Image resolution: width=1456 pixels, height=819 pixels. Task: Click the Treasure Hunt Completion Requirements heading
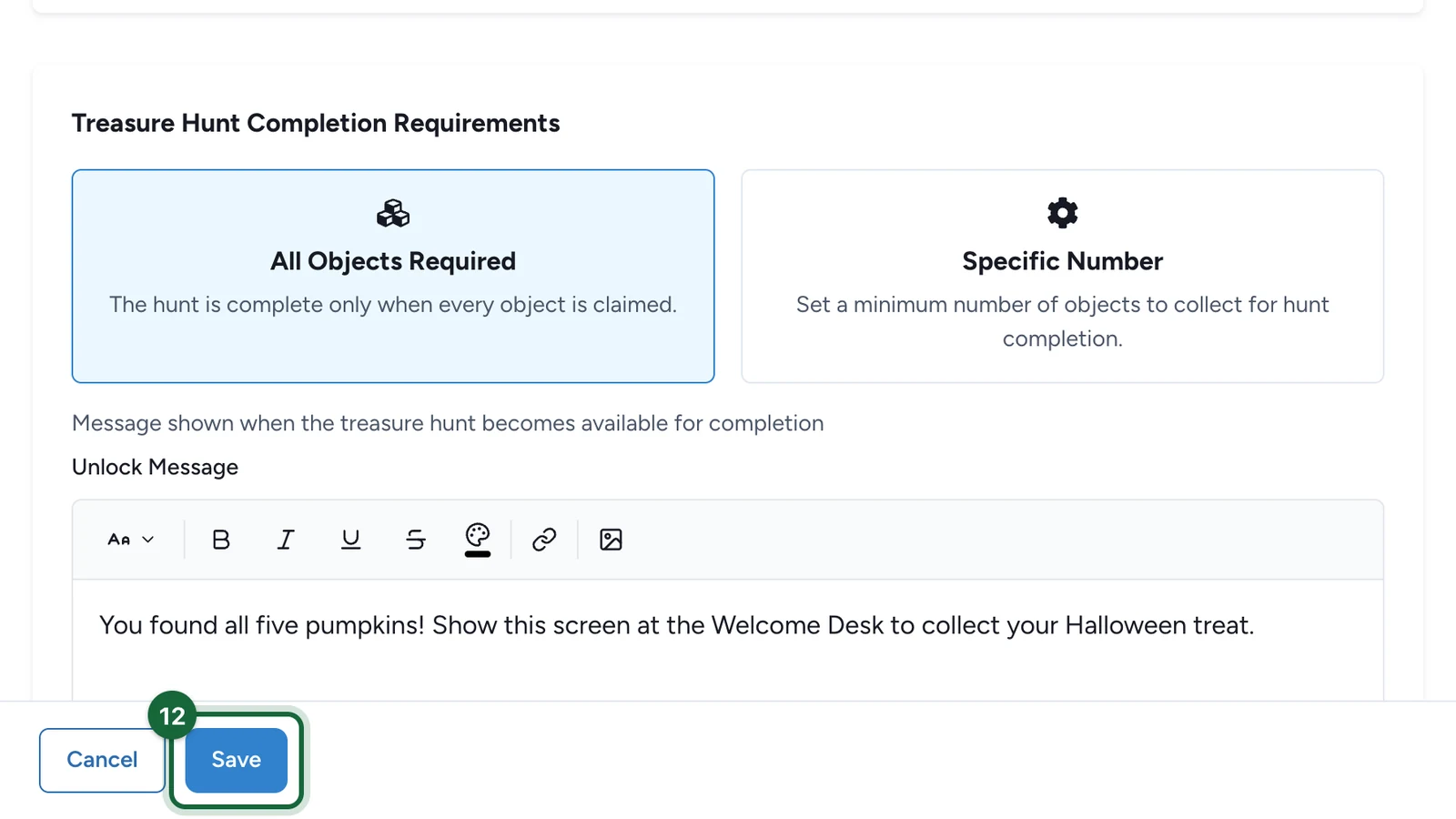coord(316,123)
